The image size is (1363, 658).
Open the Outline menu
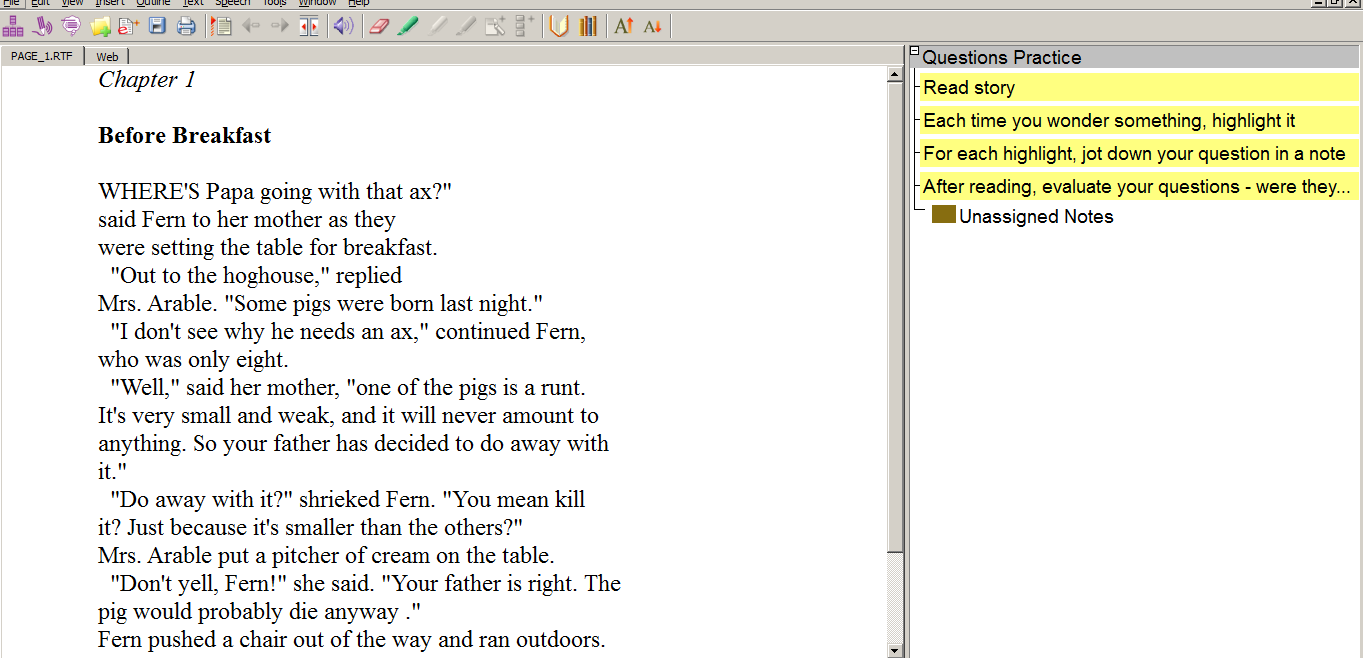[x=153, y=3]
